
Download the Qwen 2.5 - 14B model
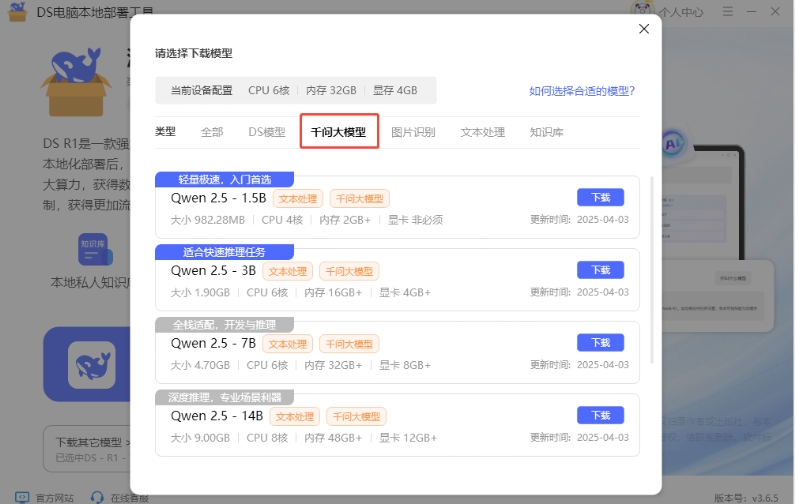[x=600, y=415]
